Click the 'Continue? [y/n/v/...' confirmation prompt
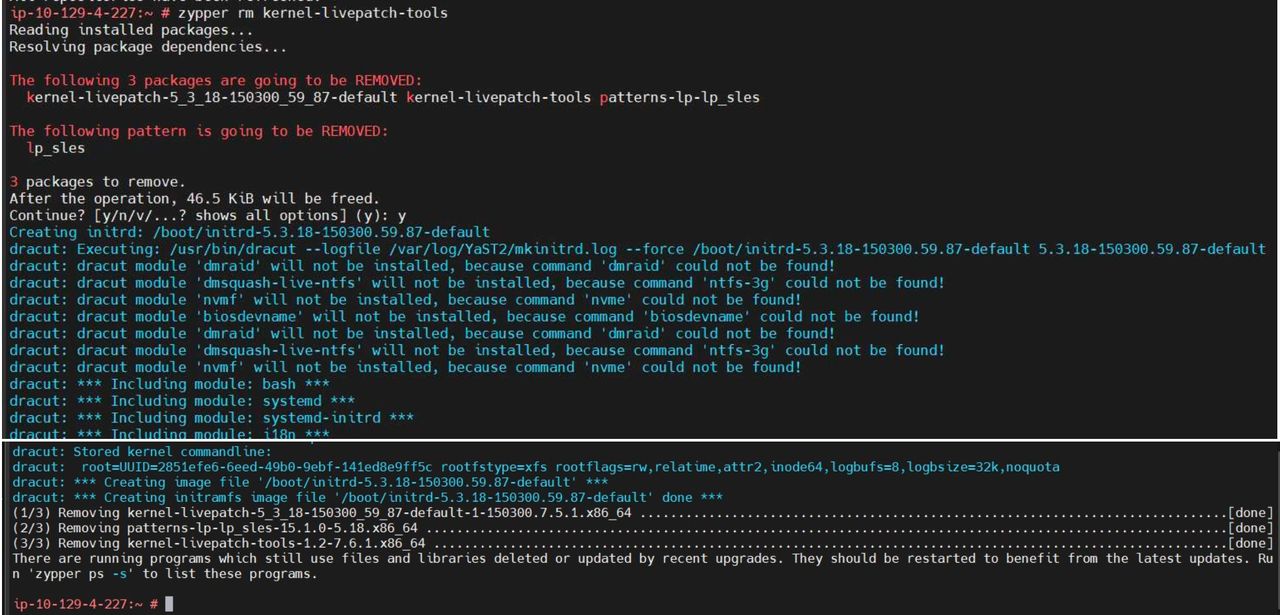The height and width of the screenshot is (615, 1280). point(207,215)
